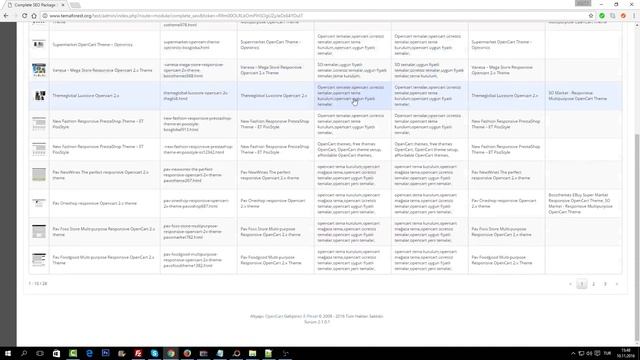Open Task View on the taskbar
The height and width of the screenshot is (360, 640).
pyautogui.click(x=40, y=353)
